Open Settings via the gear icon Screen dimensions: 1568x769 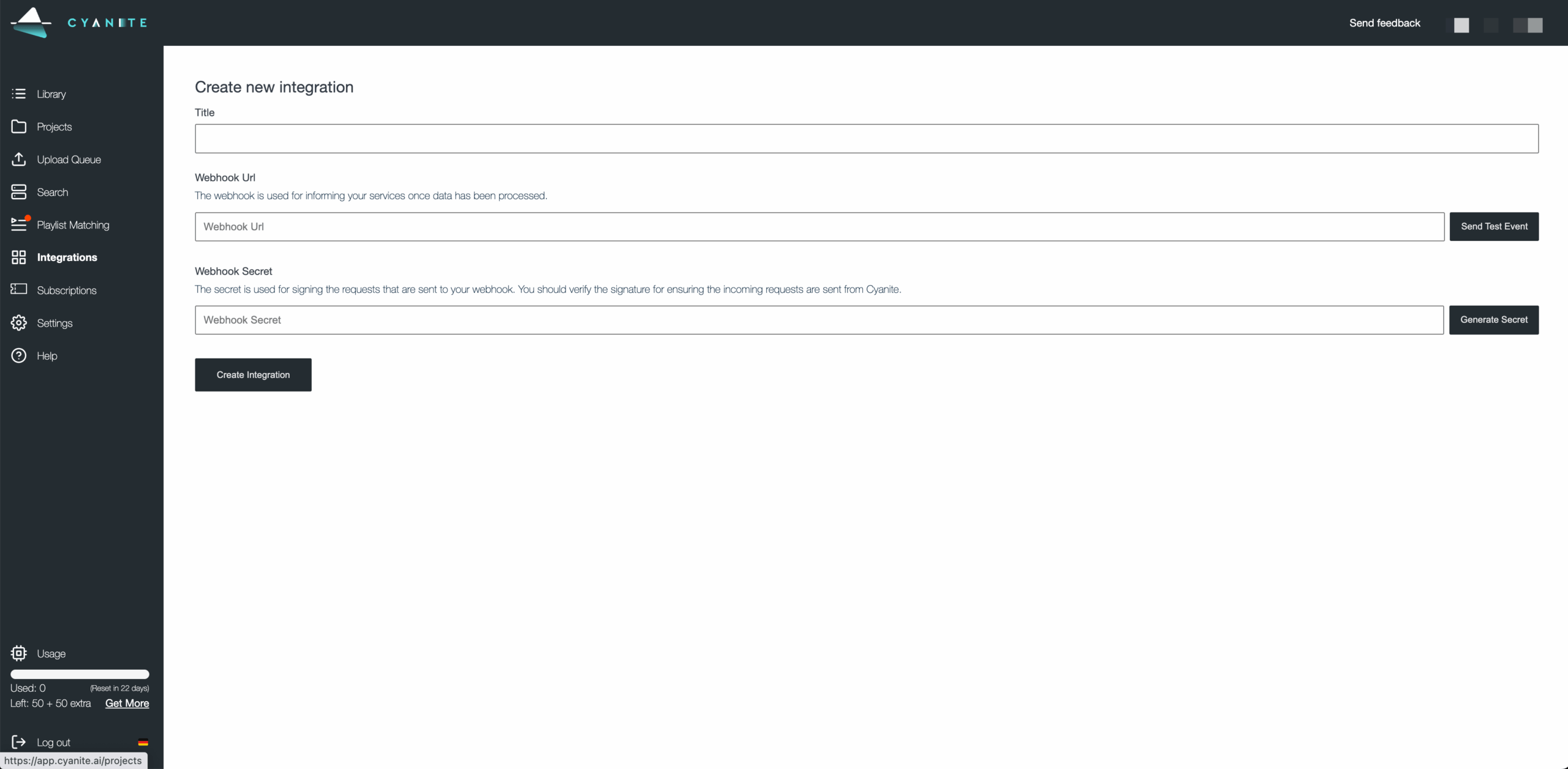tap(19, 323)
